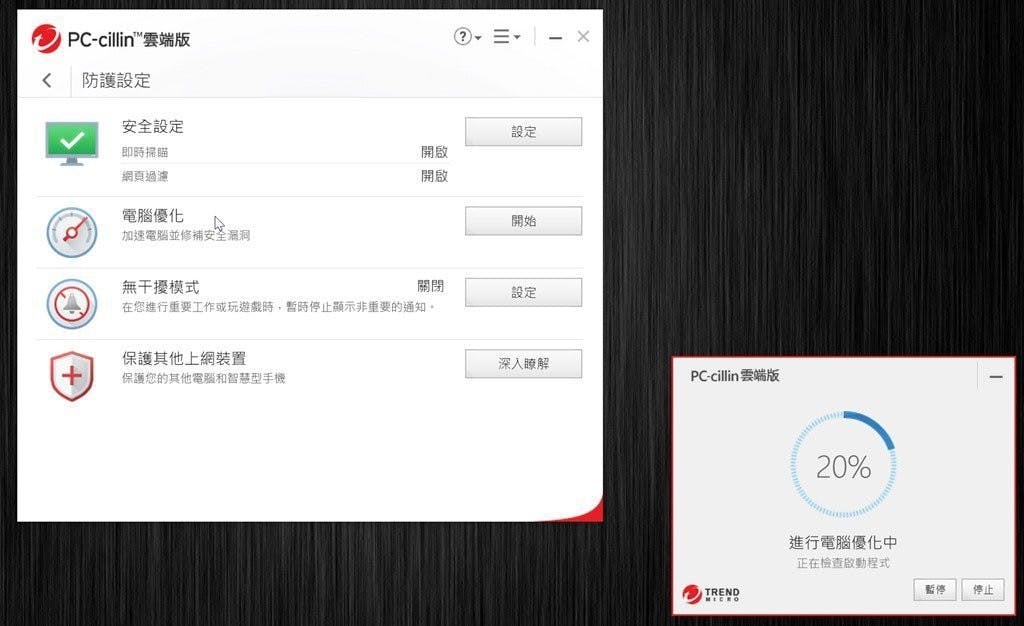Viewport: 1024px width, 626px height.
Task: Click 開啟 status next to 即時掃瞄
Action: (x=434, y=152)
